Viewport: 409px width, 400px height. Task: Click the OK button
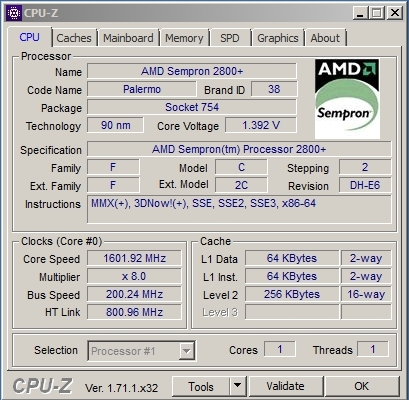point(362,386)
